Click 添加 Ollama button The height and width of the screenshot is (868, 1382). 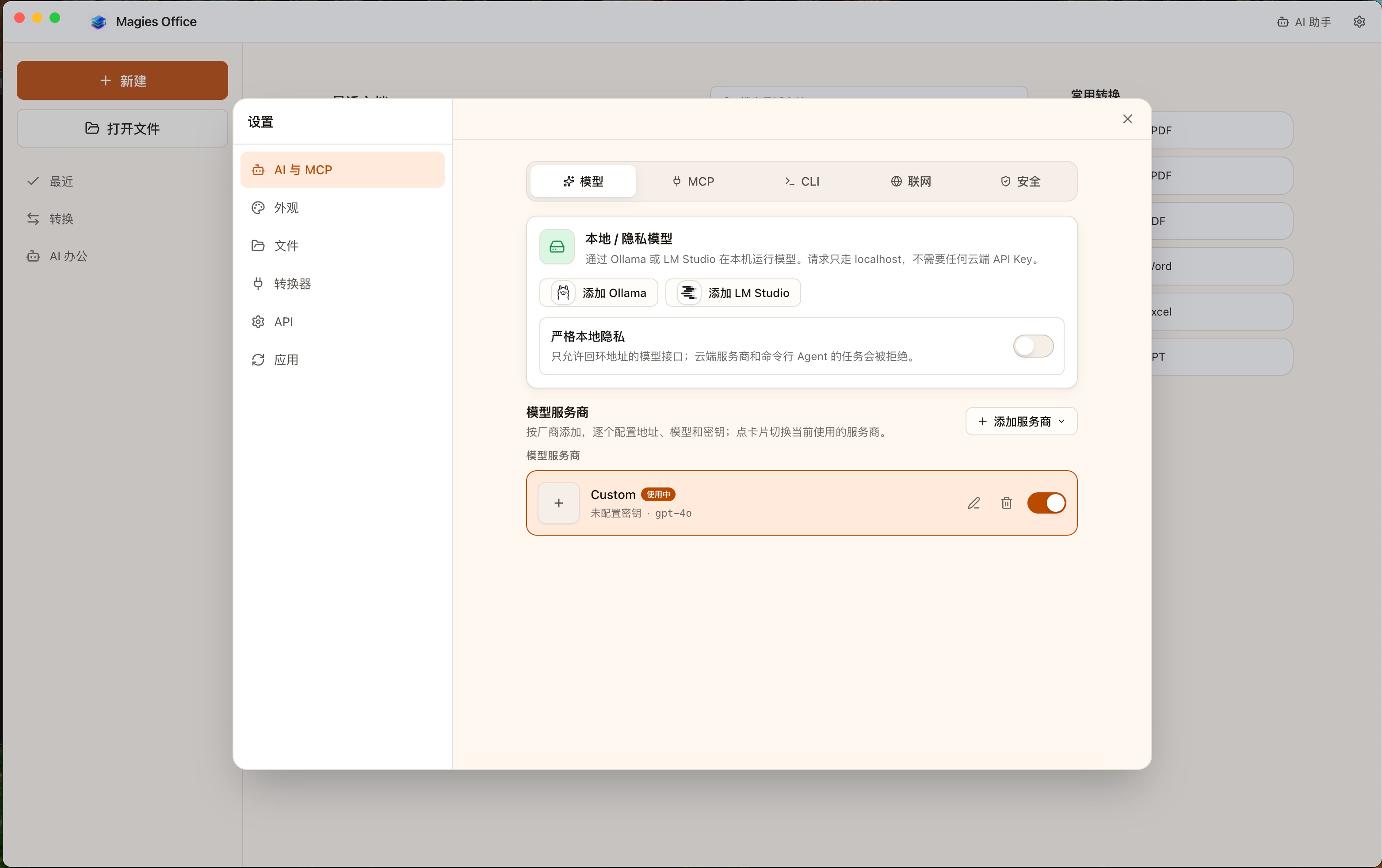599,293
